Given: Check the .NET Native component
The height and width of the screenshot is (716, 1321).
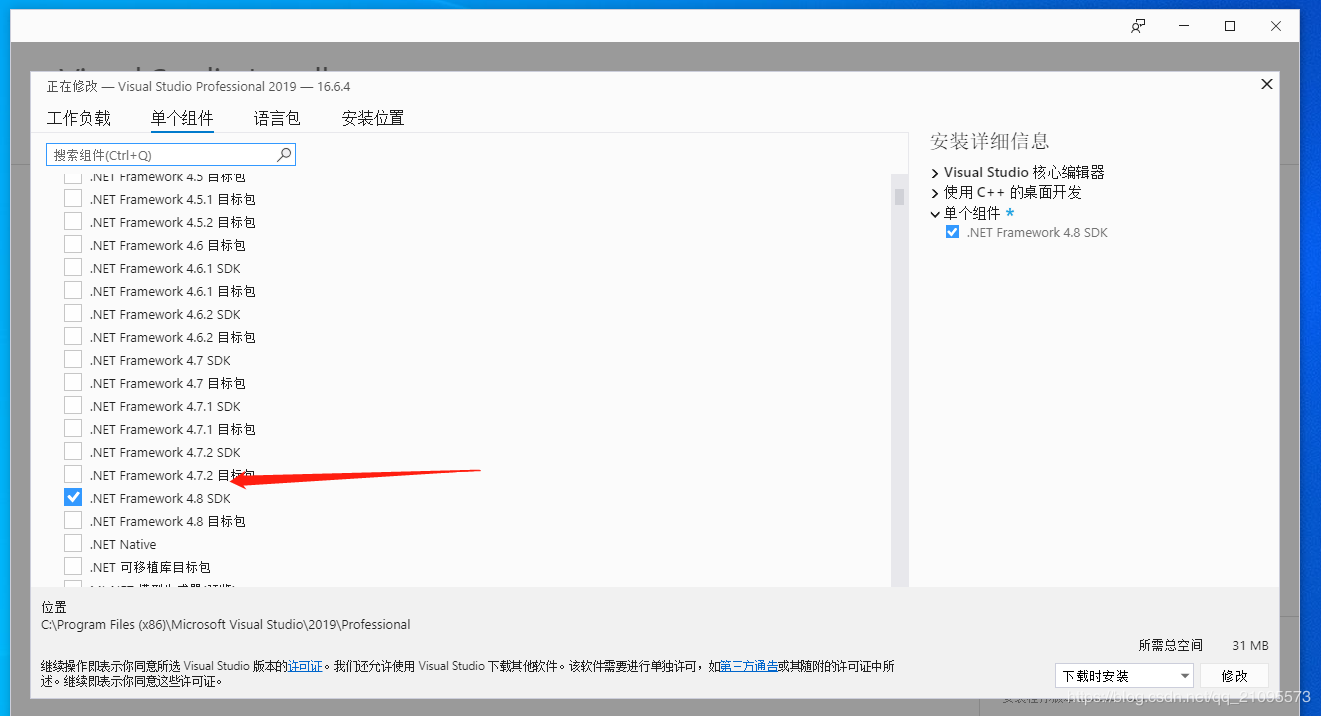Looking at the screenshot, I should tap(72, 543).
